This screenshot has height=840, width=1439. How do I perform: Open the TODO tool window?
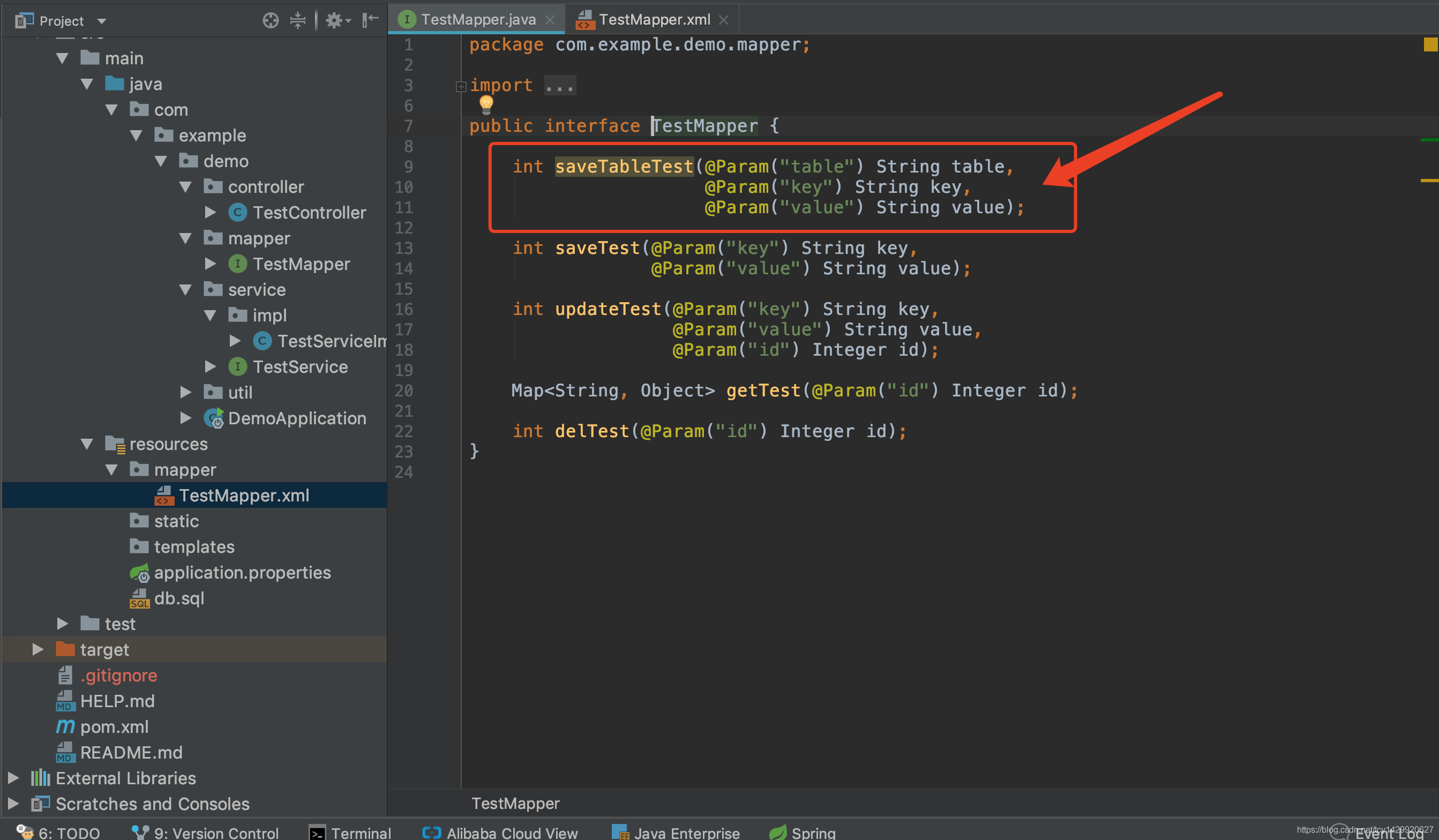click(58, 832)
